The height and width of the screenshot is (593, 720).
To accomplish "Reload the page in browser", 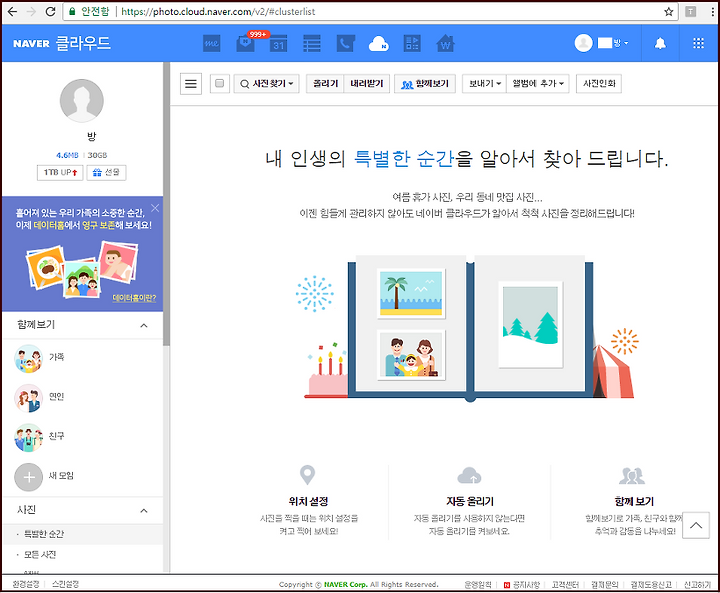I will [51, 11].
